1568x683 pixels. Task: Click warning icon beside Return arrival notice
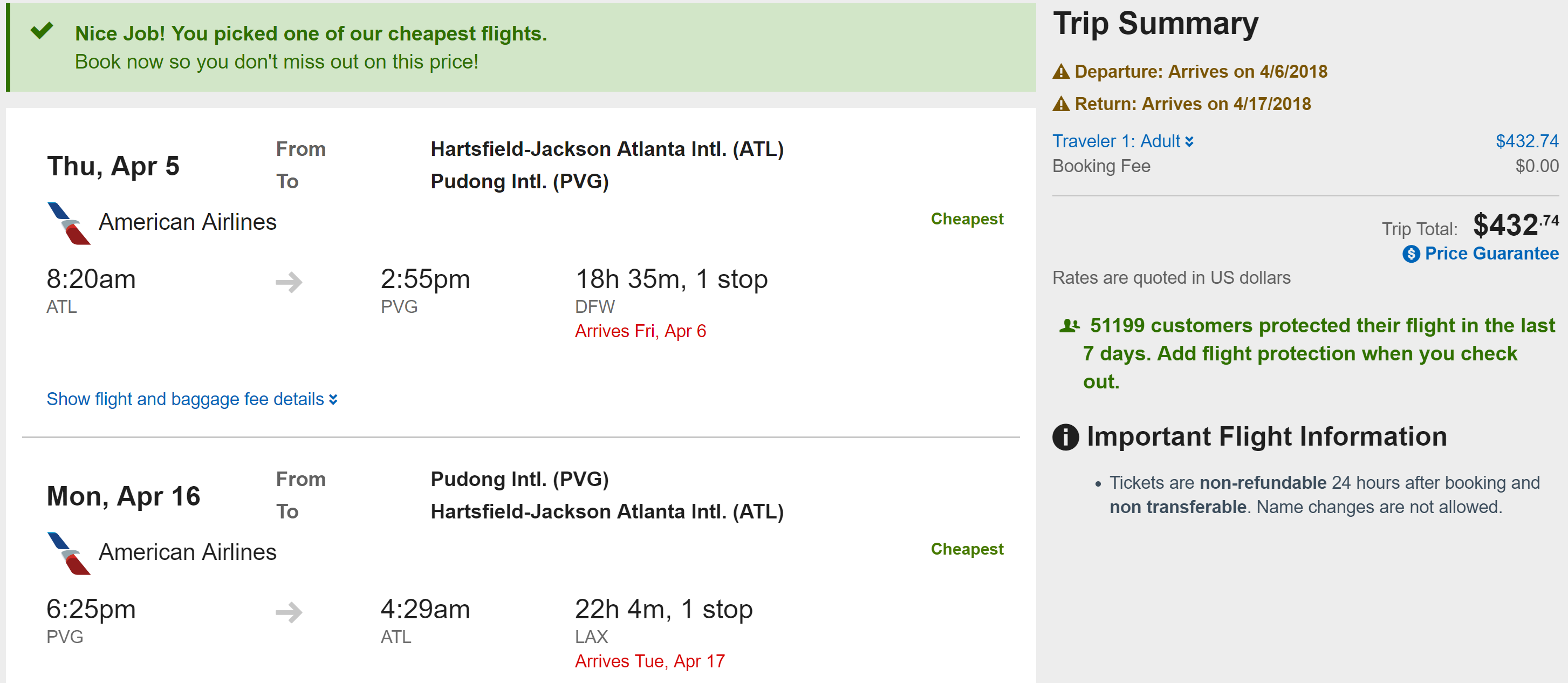[1061, 104]
